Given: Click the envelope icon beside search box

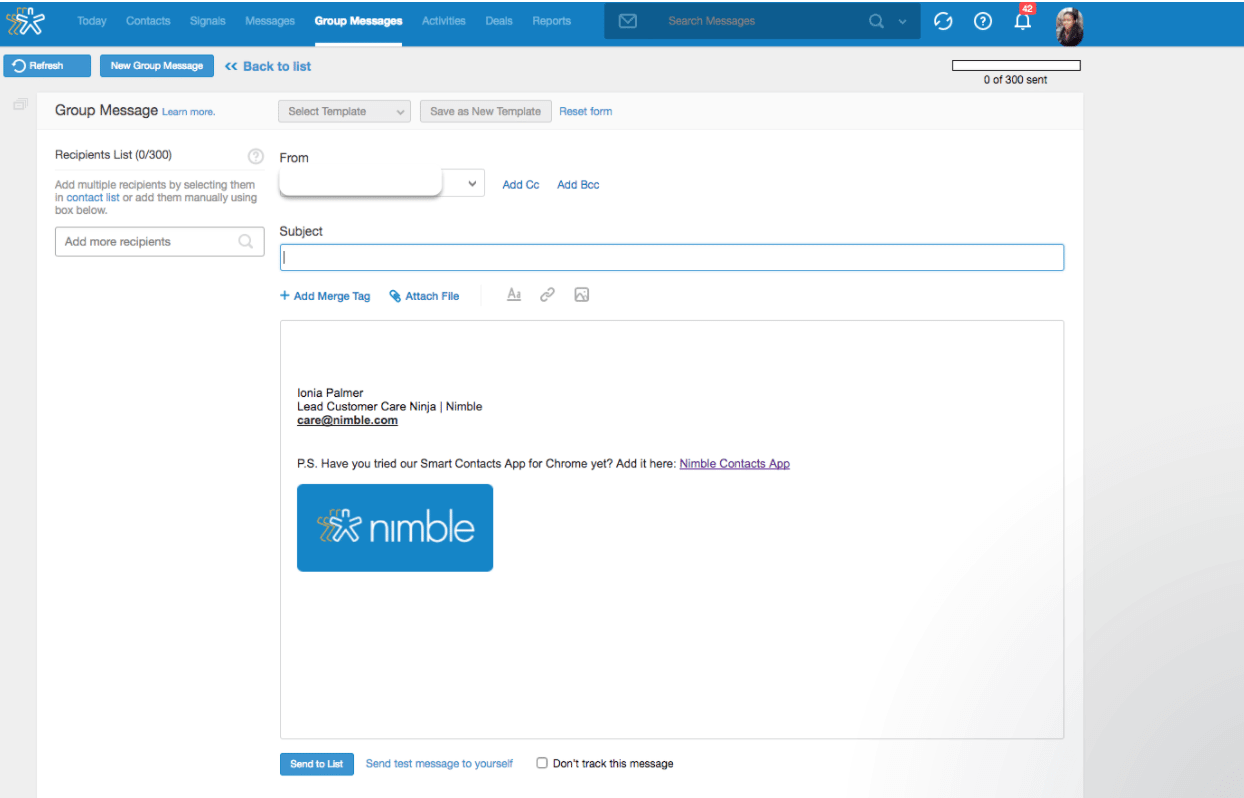Looking at the screenshot, I should 628,21.
